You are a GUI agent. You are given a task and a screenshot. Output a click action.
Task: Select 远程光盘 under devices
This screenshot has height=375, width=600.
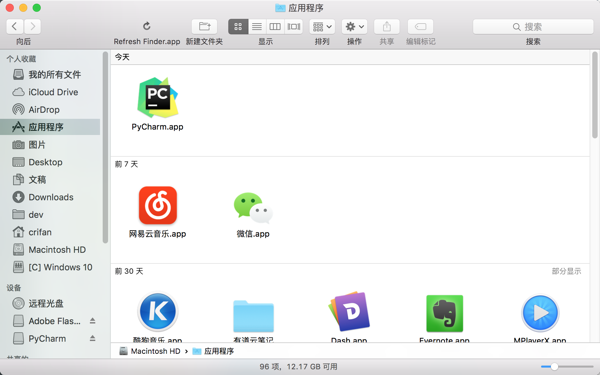tap(51, 303)
